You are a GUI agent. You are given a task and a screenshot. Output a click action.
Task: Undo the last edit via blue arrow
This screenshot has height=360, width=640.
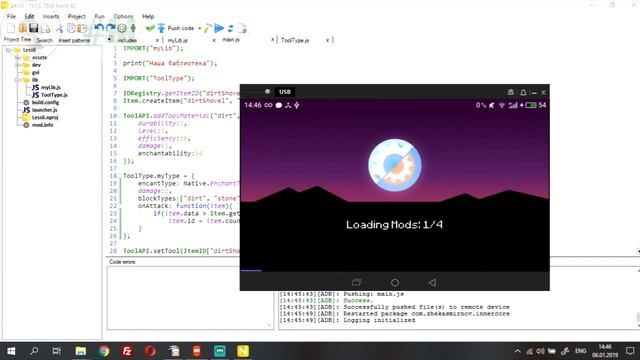tap(99, 28)
